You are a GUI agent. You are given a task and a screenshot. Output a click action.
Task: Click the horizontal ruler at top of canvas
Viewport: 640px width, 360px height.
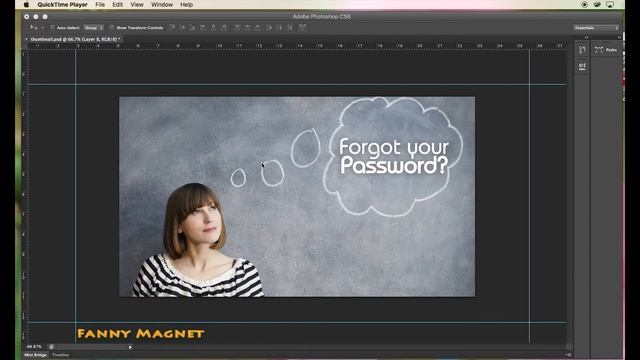pos(297,46)
